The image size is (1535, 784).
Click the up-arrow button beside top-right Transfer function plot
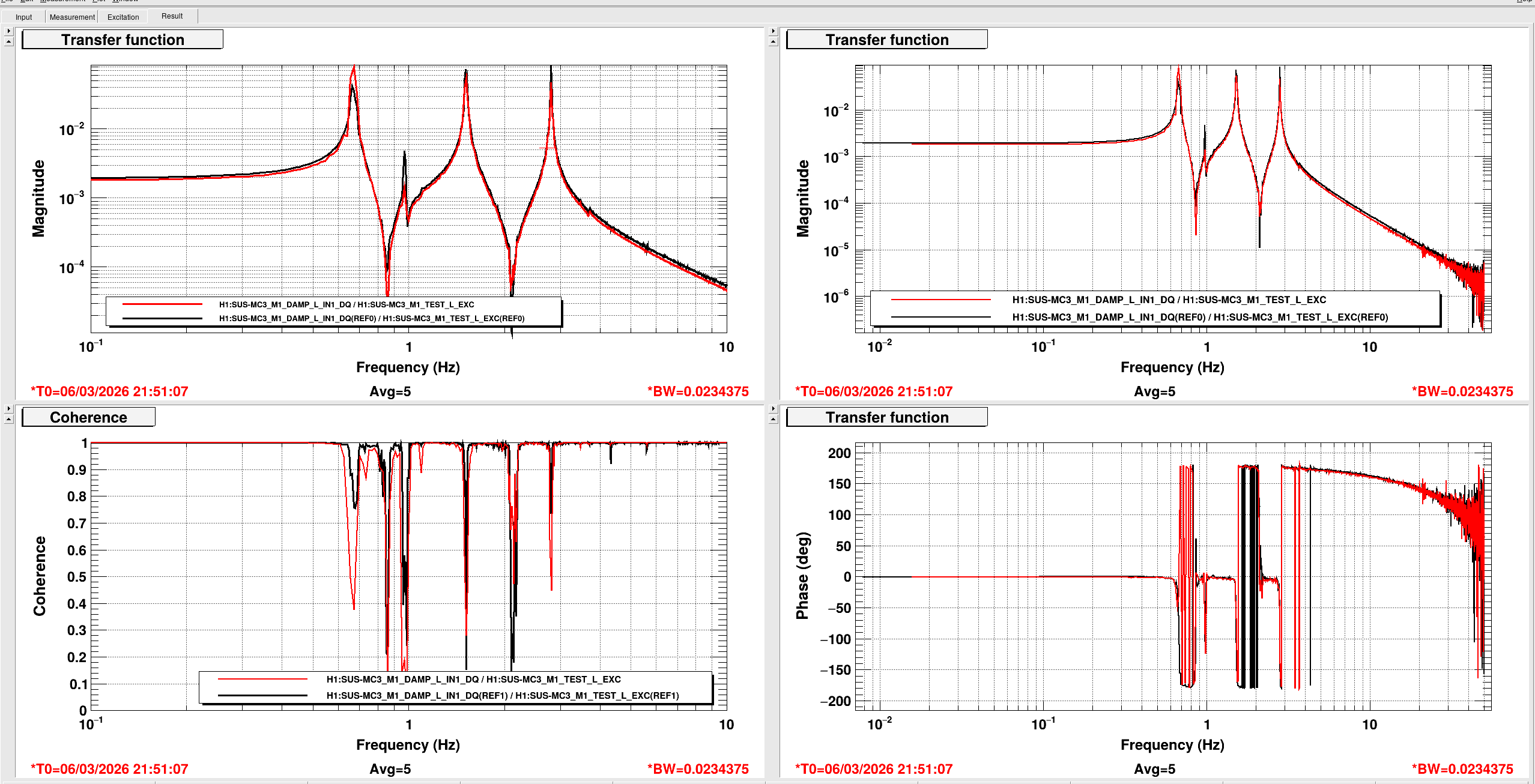click(x=773, y=42)
